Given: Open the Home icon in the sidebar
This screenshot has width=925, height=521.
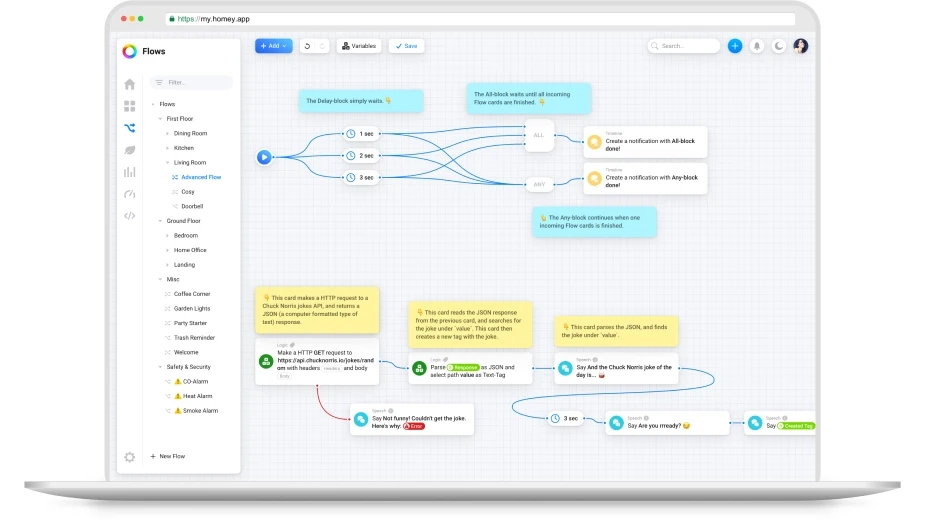Looking at the screenshot, I should pos(129,84).
